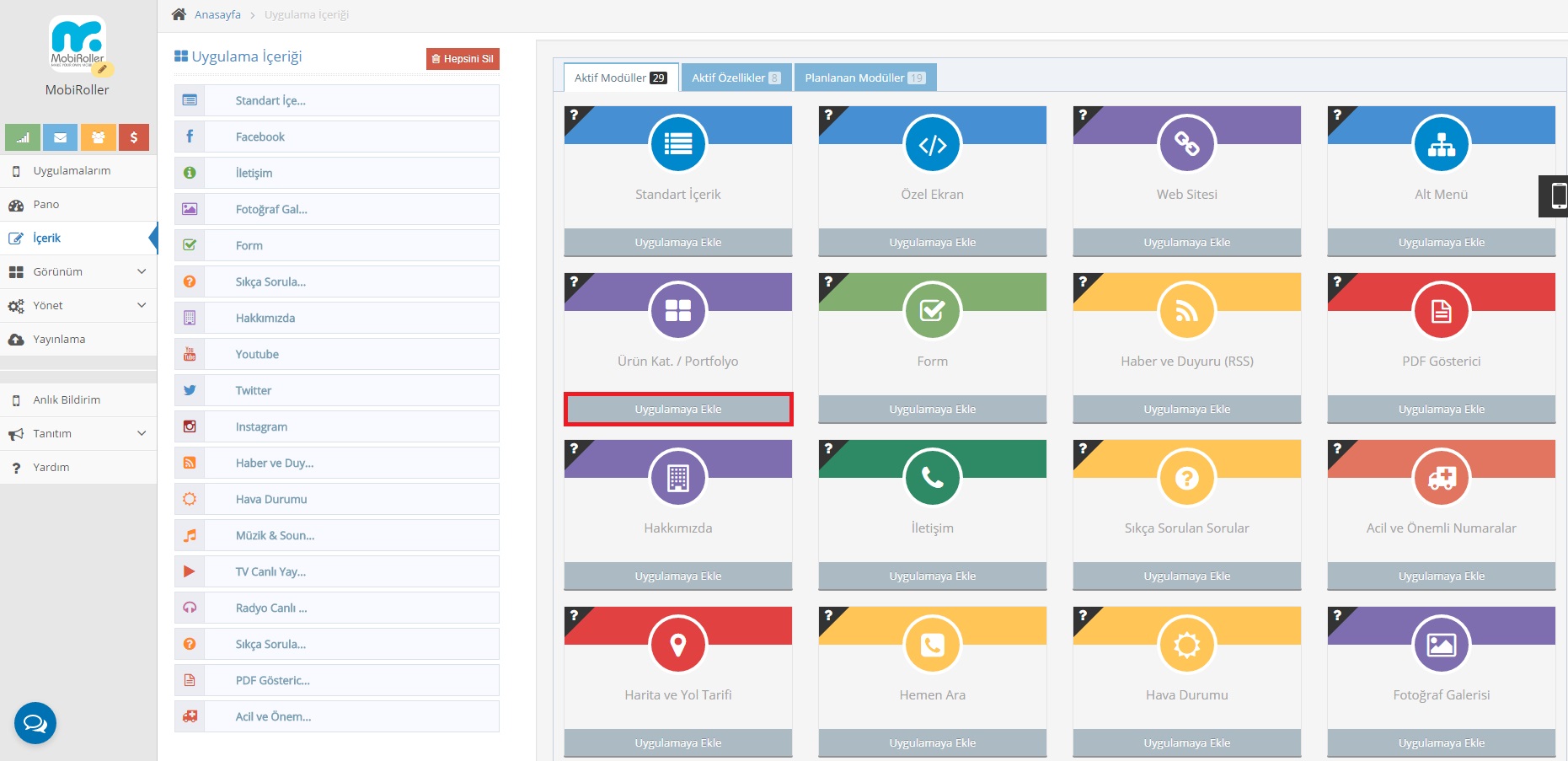Select the Facebook row in content list
The height and width of the screenshot is (761, 1568).
[337, 137]
